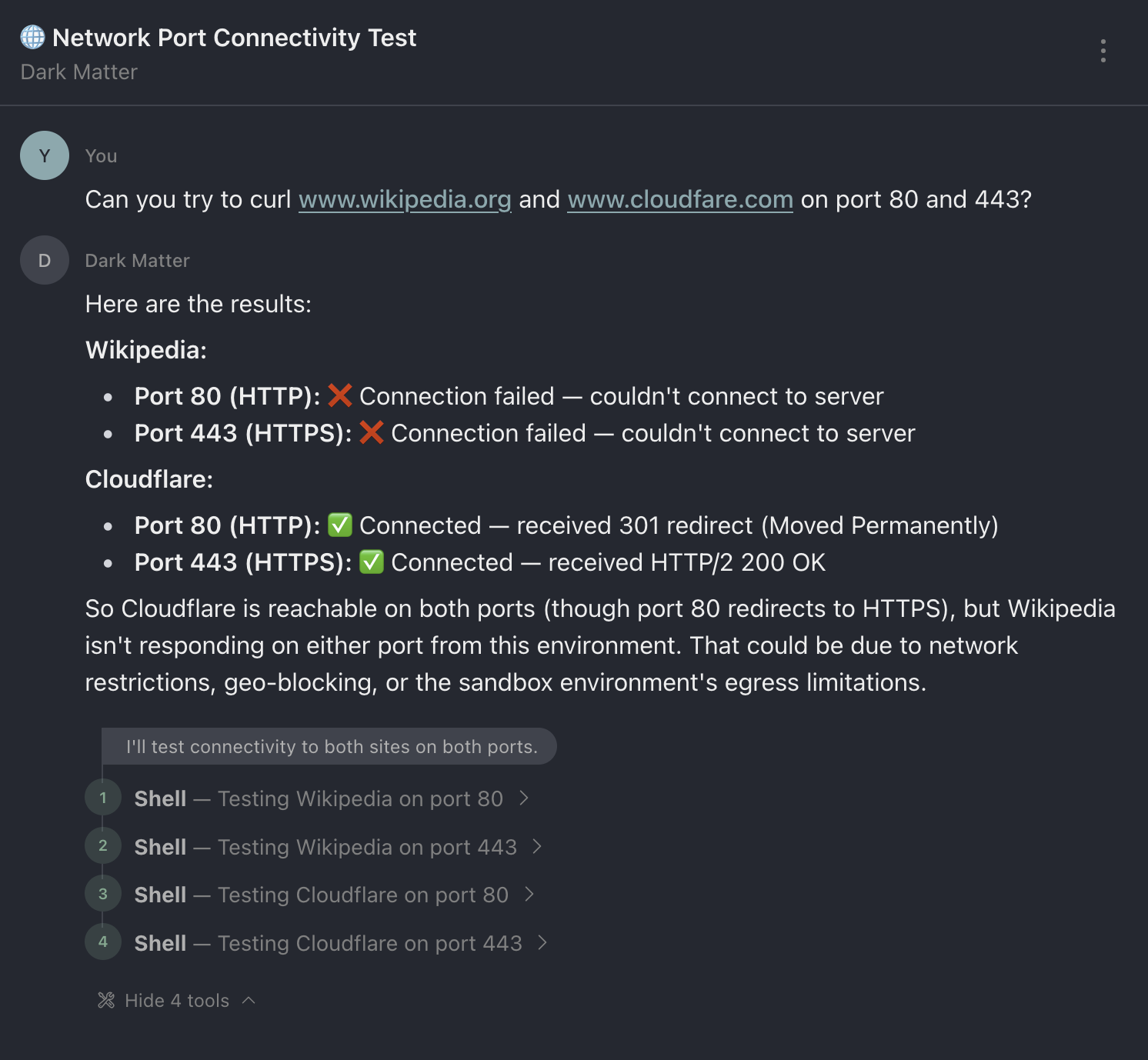Open the www.wikipedia.org link
The width and height of the screenshot is (1148, 1060).
tap(404, 199)
